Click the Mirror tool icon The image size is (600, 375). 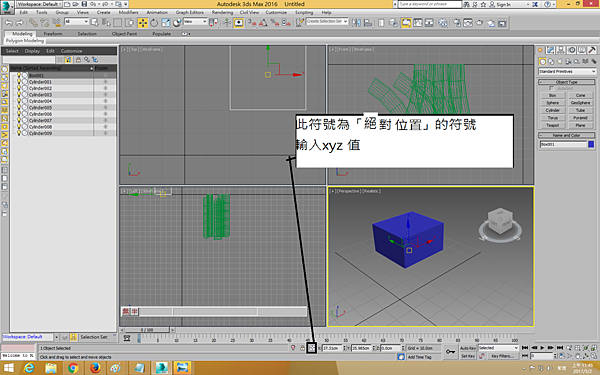pyautogui.click(x=356, y=23)
